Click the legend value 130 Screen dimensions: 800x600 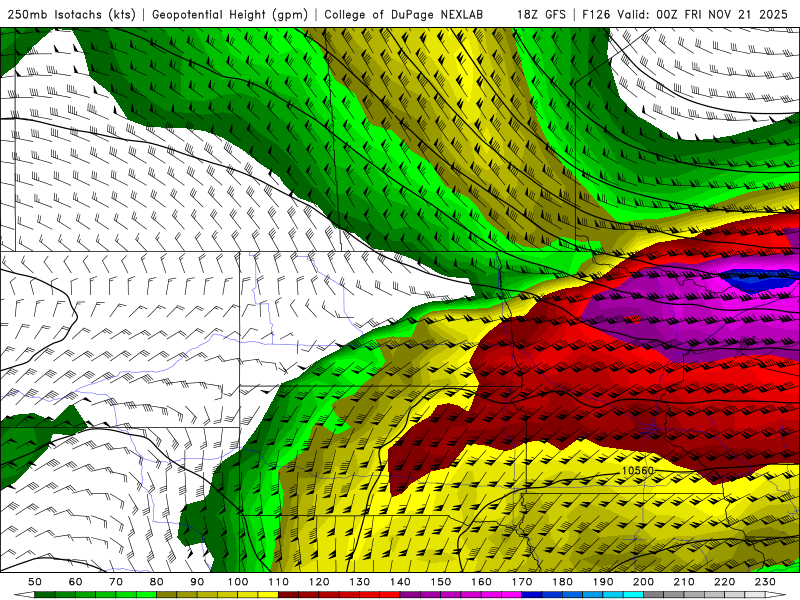(359, 582)
